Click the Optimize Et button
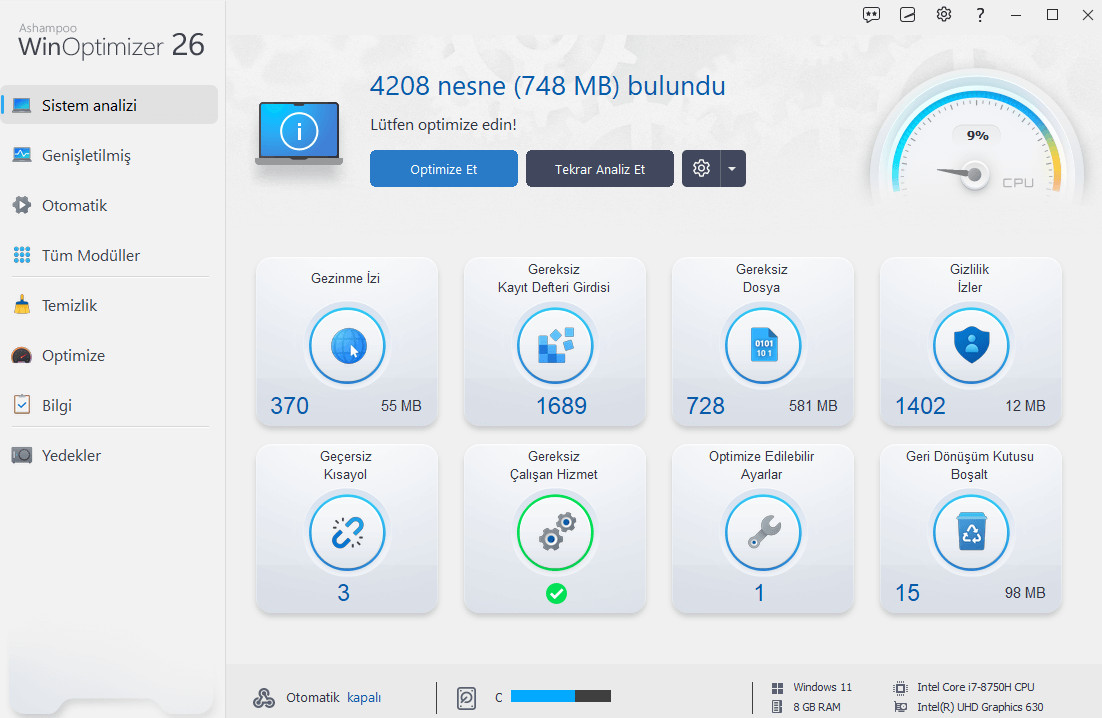 pos(443,169)
